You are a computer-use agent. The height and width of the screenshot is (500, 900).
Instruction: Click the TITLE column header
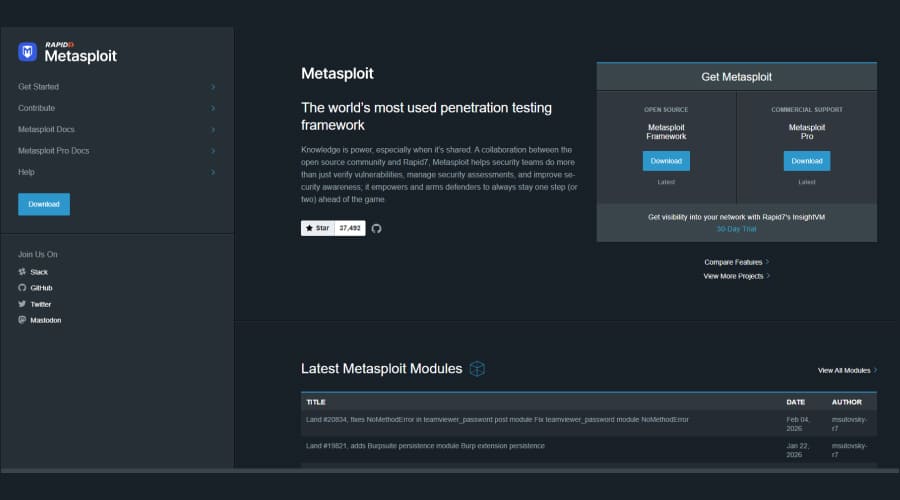[316, 402]
